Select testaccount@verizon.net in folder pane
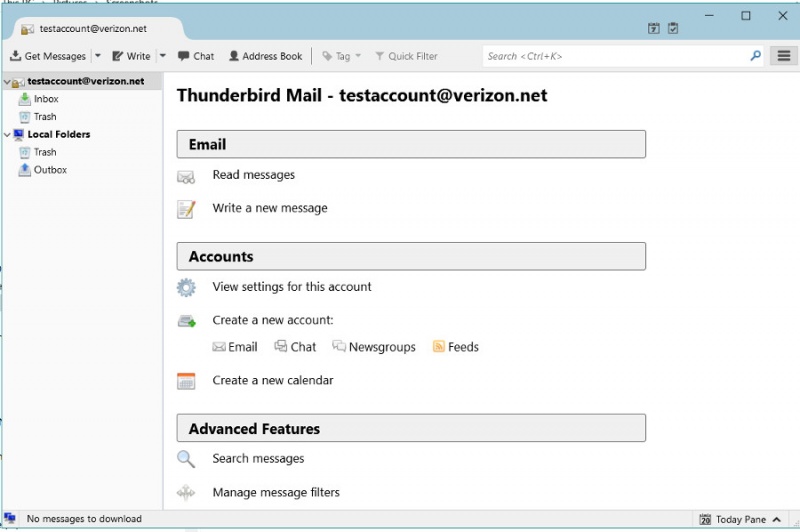The height and width of the screenshot is (532, 800). (86, 81)
